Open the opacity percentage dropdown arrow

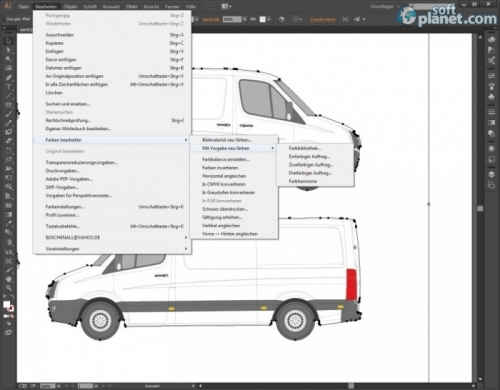[x=245, y=19]
